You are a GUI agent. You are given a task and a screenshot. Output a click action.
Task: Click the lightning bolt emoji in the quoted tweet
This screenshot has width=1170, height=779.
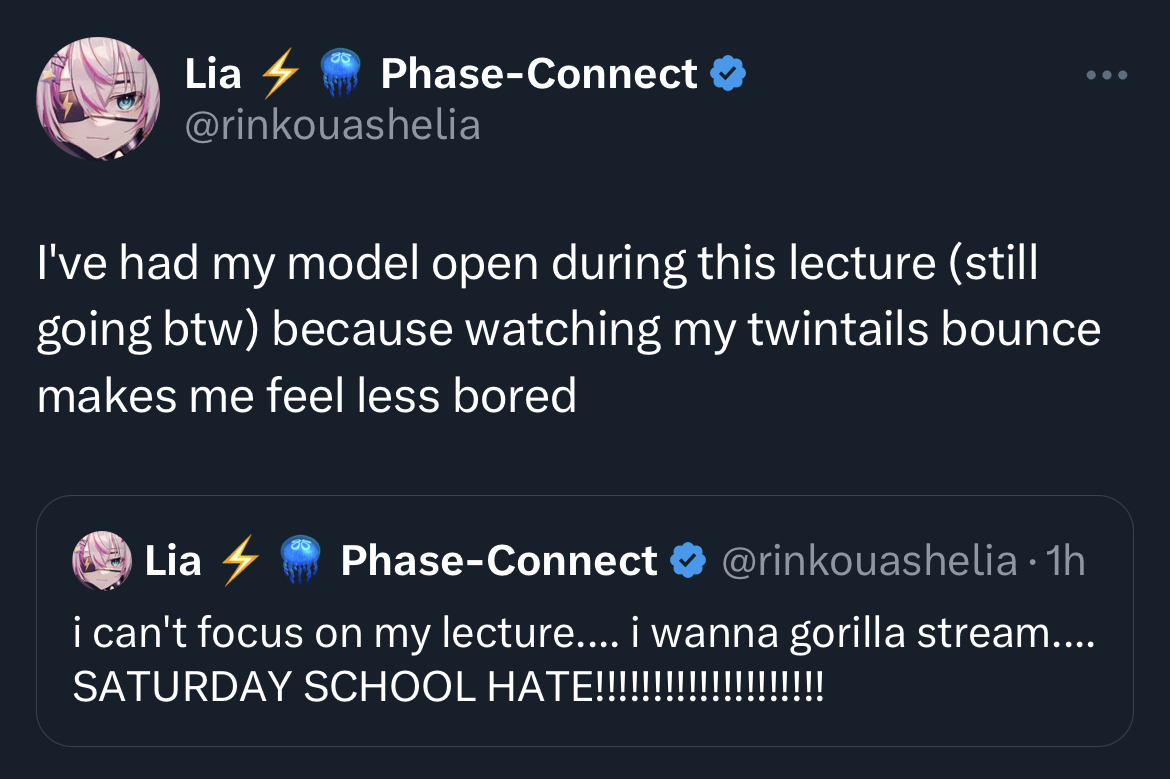238,561
